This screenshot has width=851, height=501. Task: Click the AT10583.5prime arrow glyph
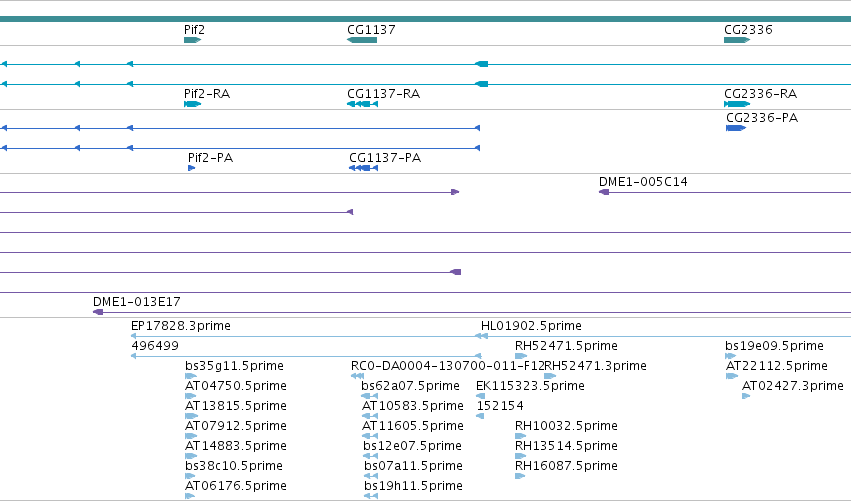pos(370,416)
